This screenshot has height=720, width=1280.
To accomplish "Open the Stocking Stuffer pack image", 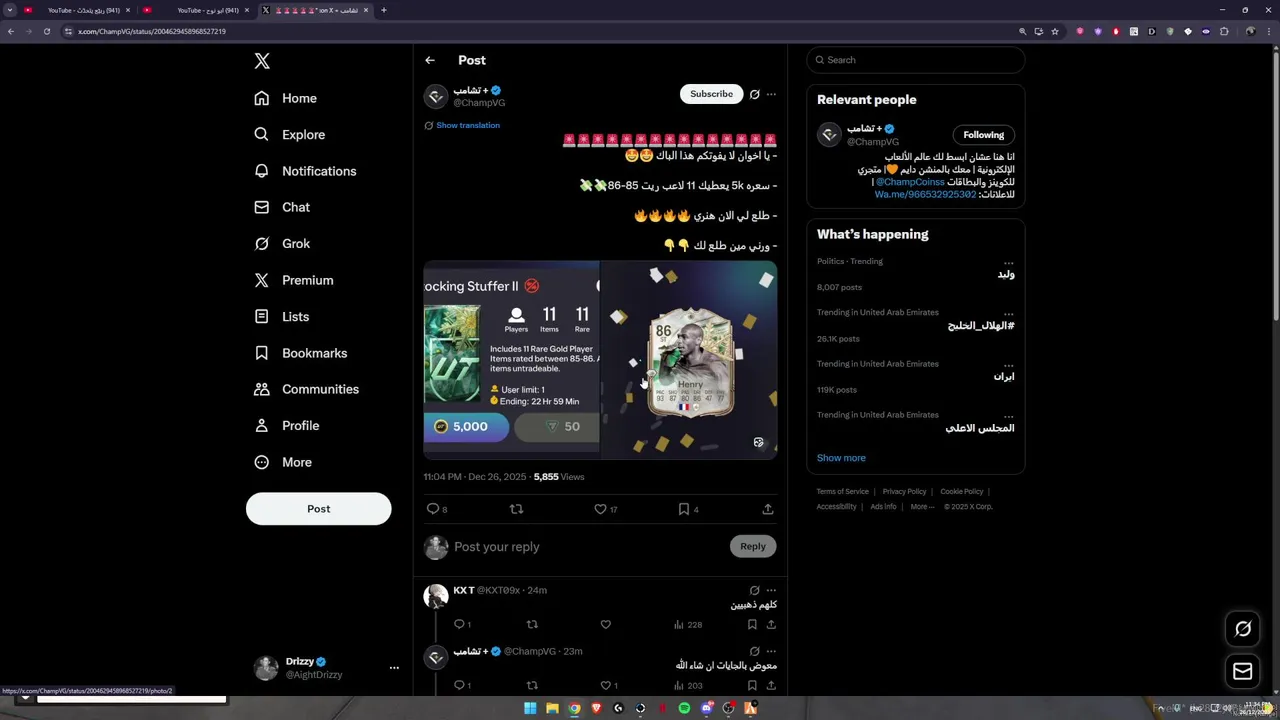I will click(x=511, y=360).
